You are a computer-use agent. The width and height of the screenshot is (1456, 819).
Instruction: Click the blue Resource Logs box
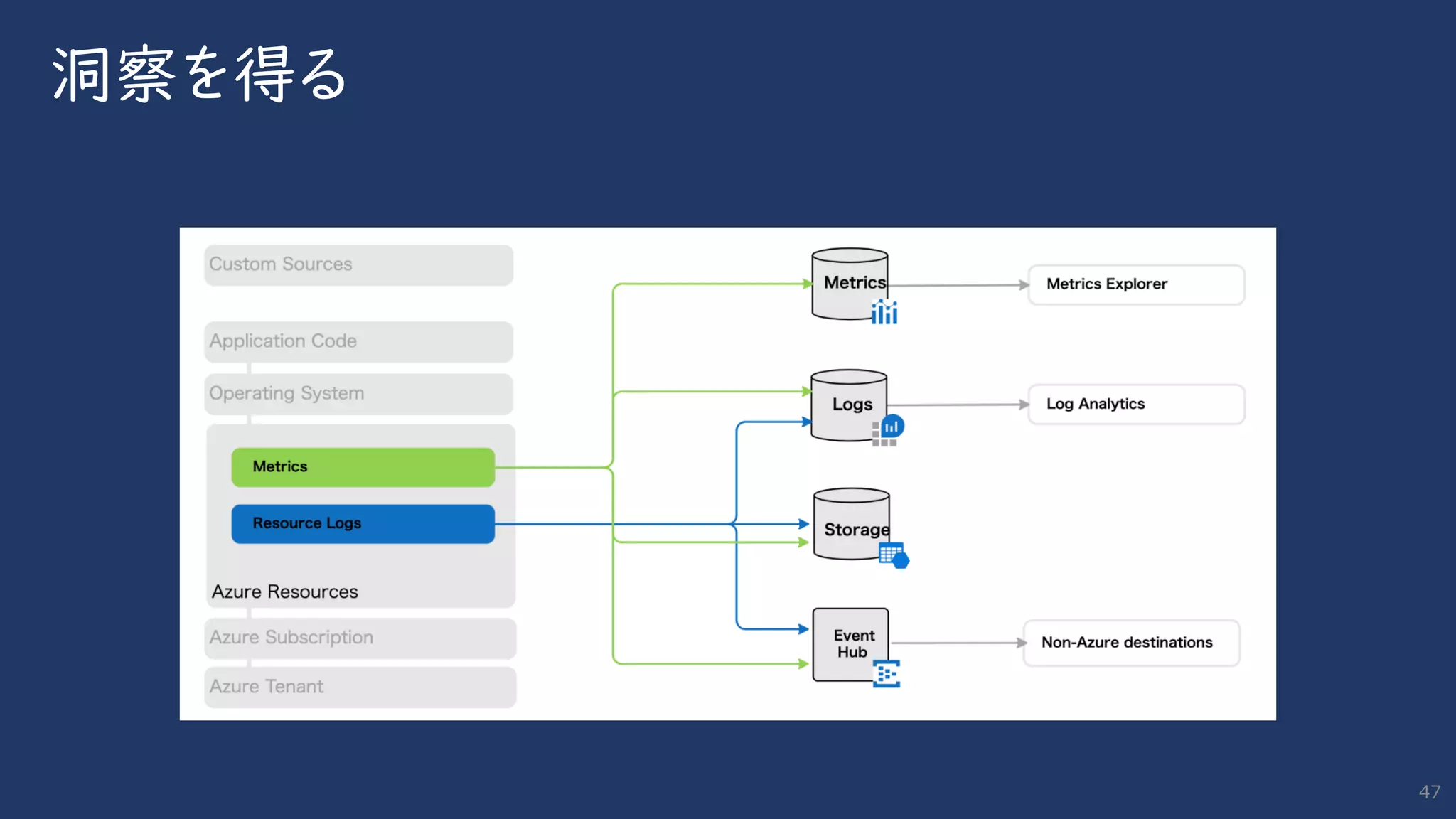(x=363, y=524)
